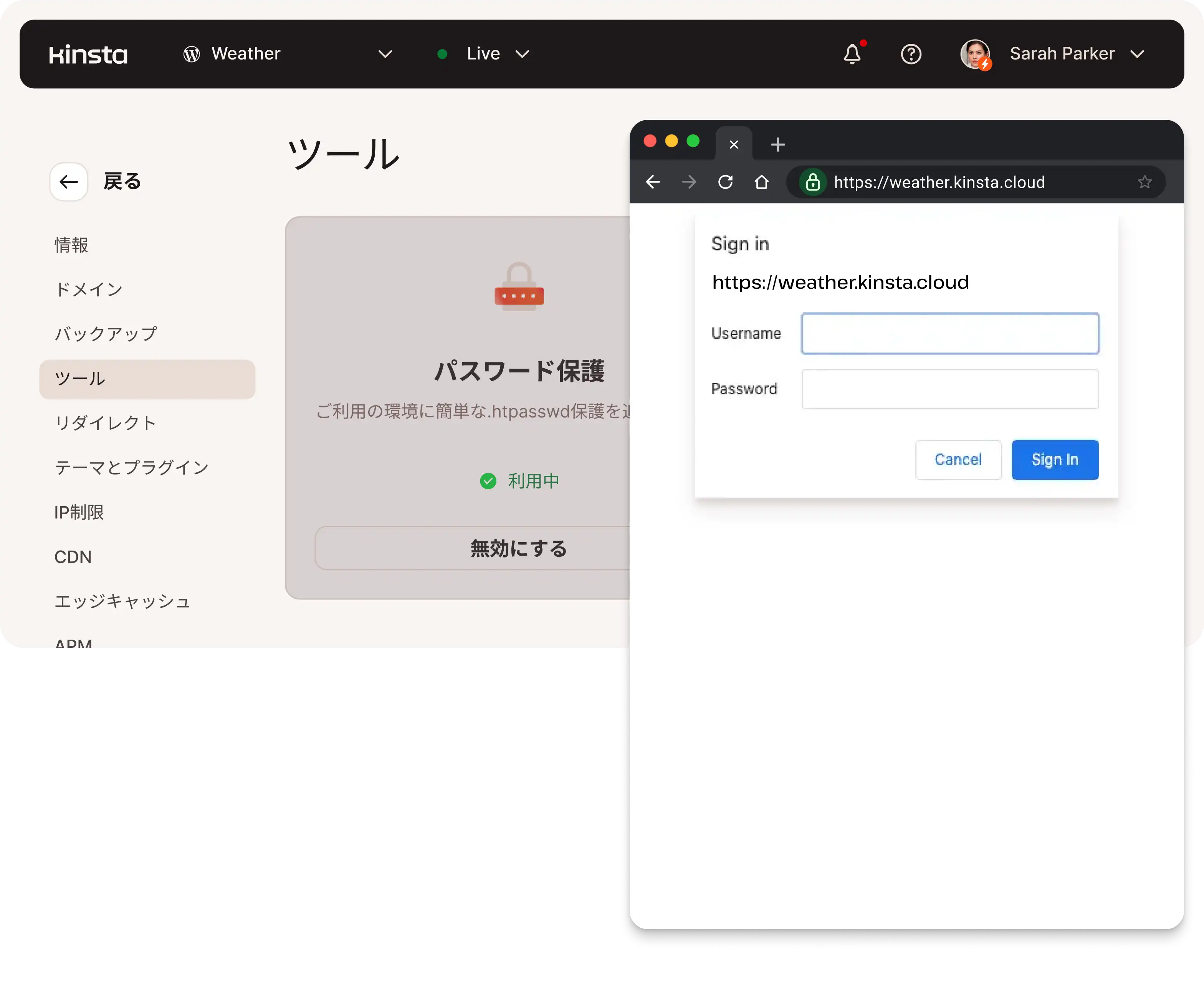Click the help question mark icon
Screen dimensions: 1204x983
click(x=911, y=55)
